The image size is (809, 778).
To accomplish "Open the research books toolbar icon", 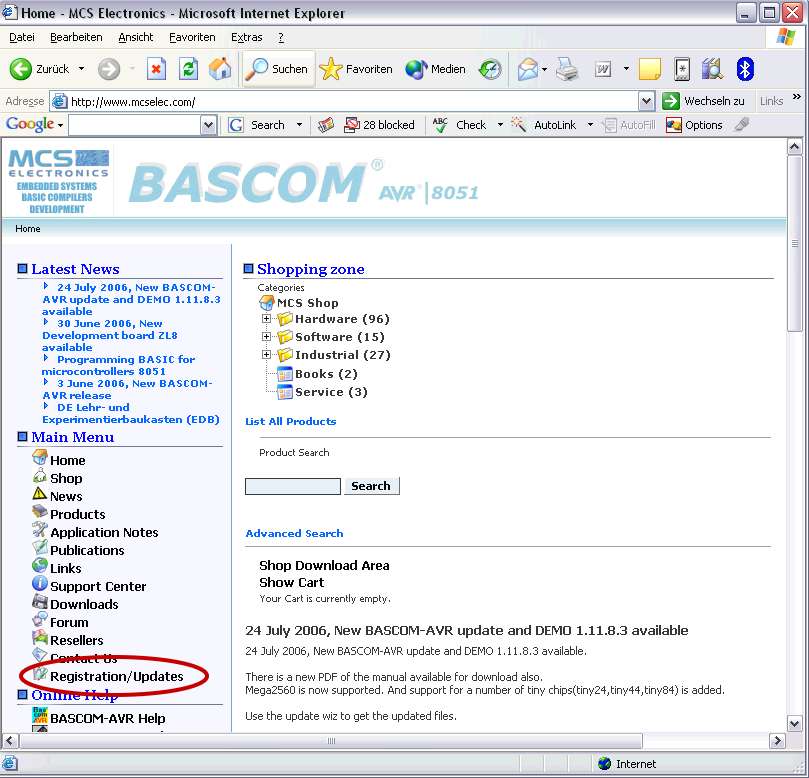I will click(713, 69).
